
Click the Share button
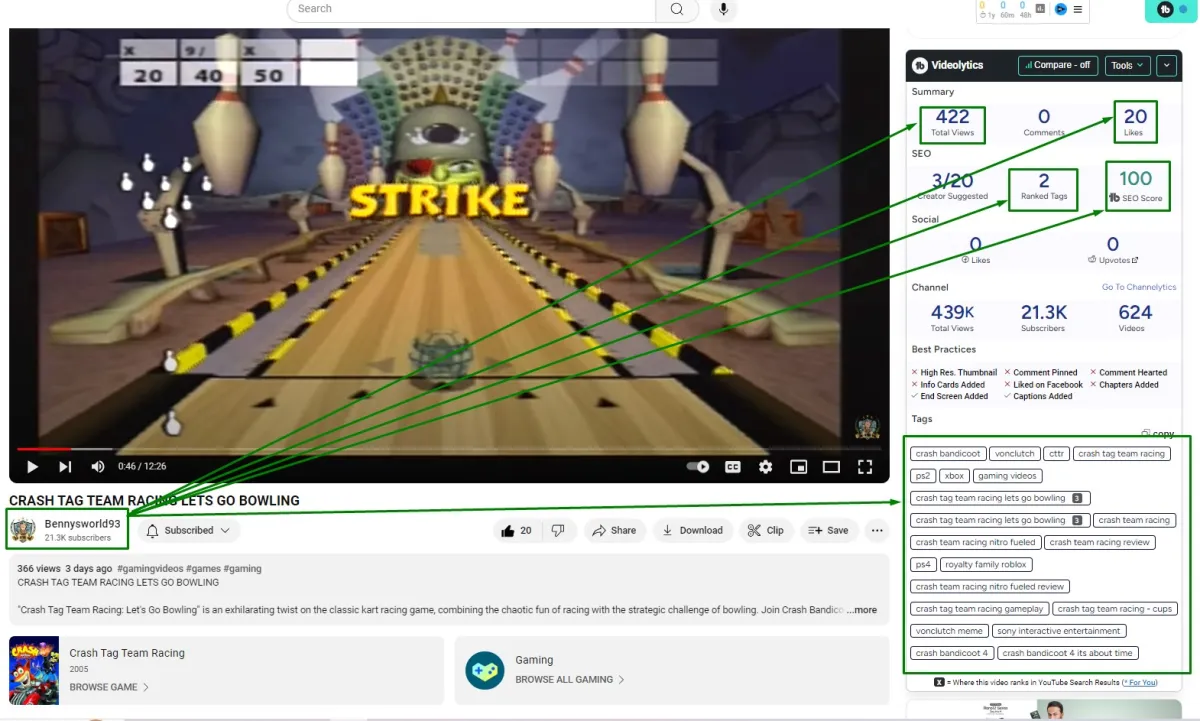pyautogui.click(x=614, y=531)
